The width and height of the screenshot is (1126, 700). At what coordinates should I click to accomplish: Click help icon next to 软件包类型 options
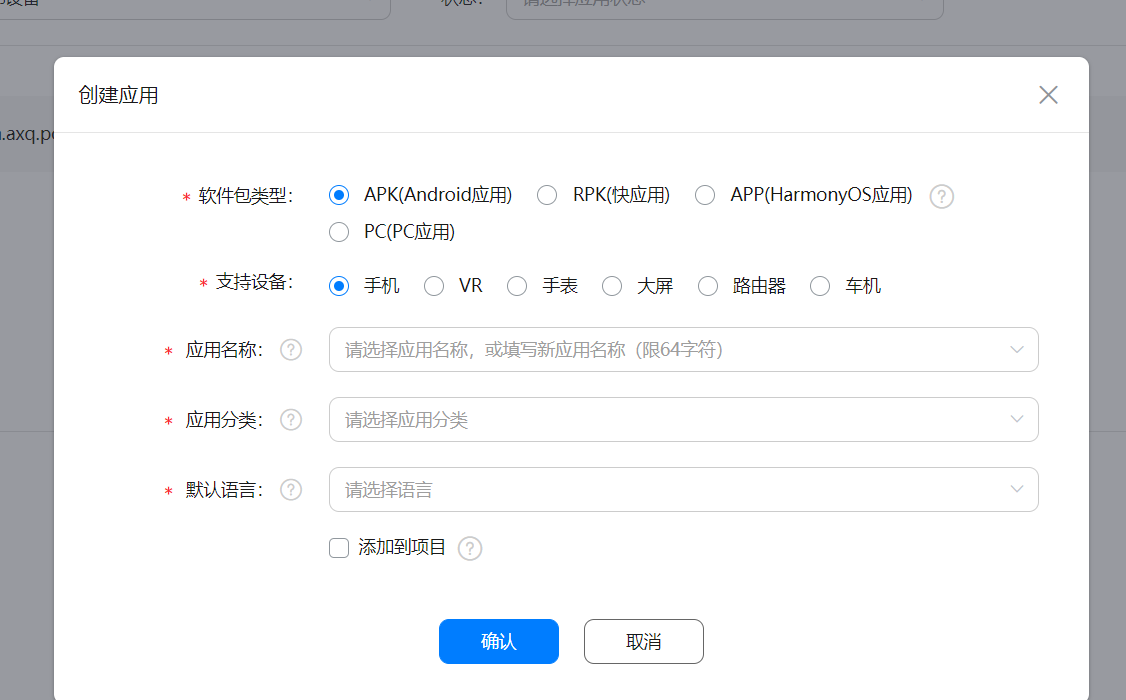coord(941,196)
